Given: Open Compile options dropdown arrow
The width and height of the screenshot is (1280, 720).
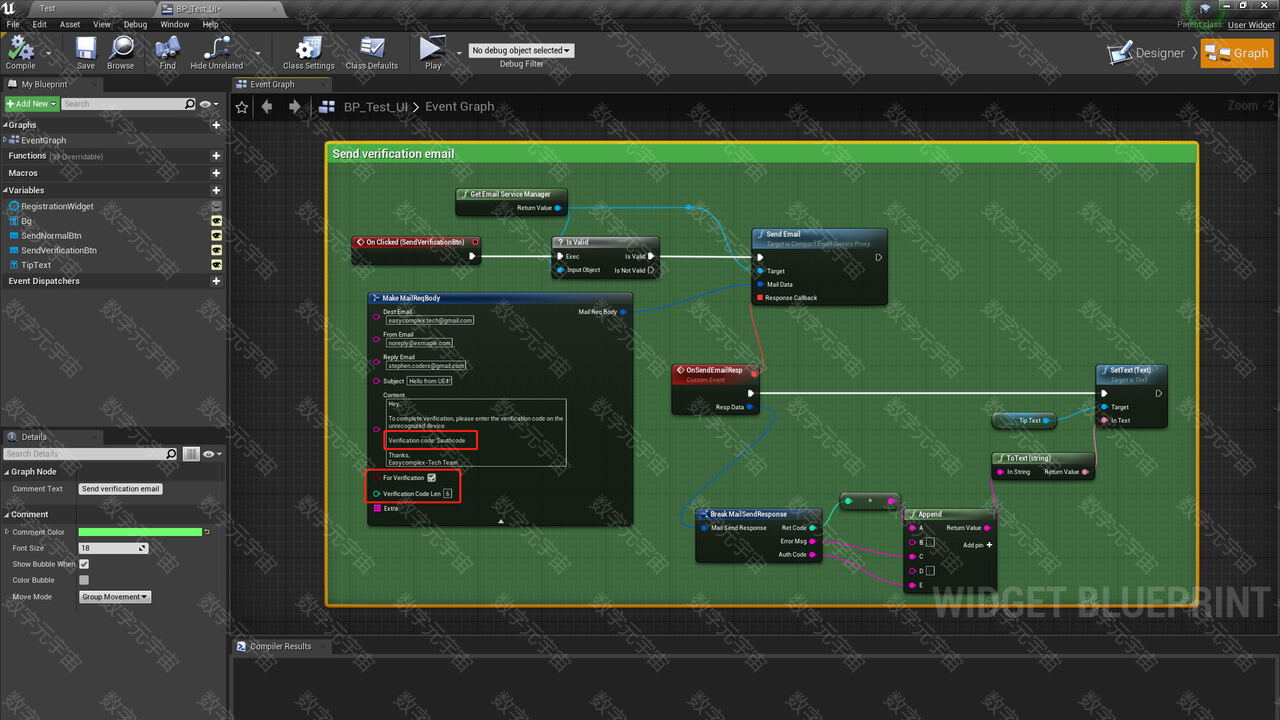Looking at the screenshot, I should click(48, 53).
